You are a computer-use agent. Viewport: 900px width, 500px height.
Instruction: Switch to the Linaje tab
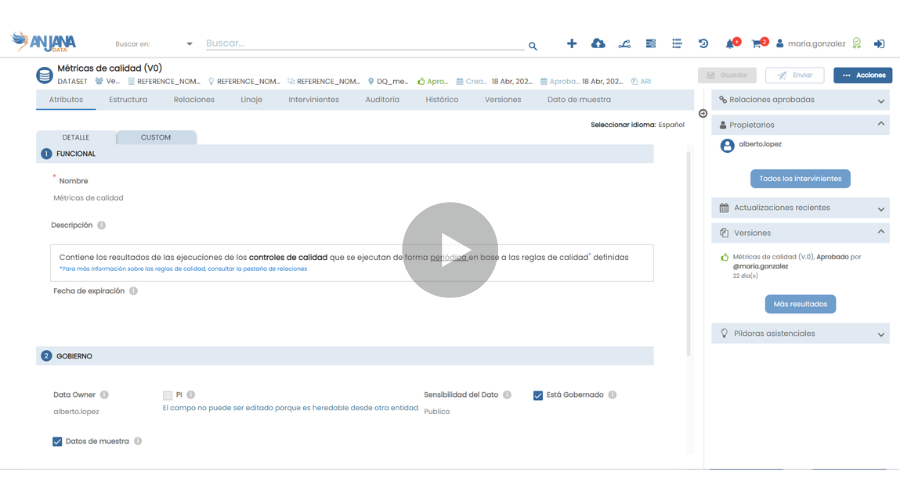251,100
